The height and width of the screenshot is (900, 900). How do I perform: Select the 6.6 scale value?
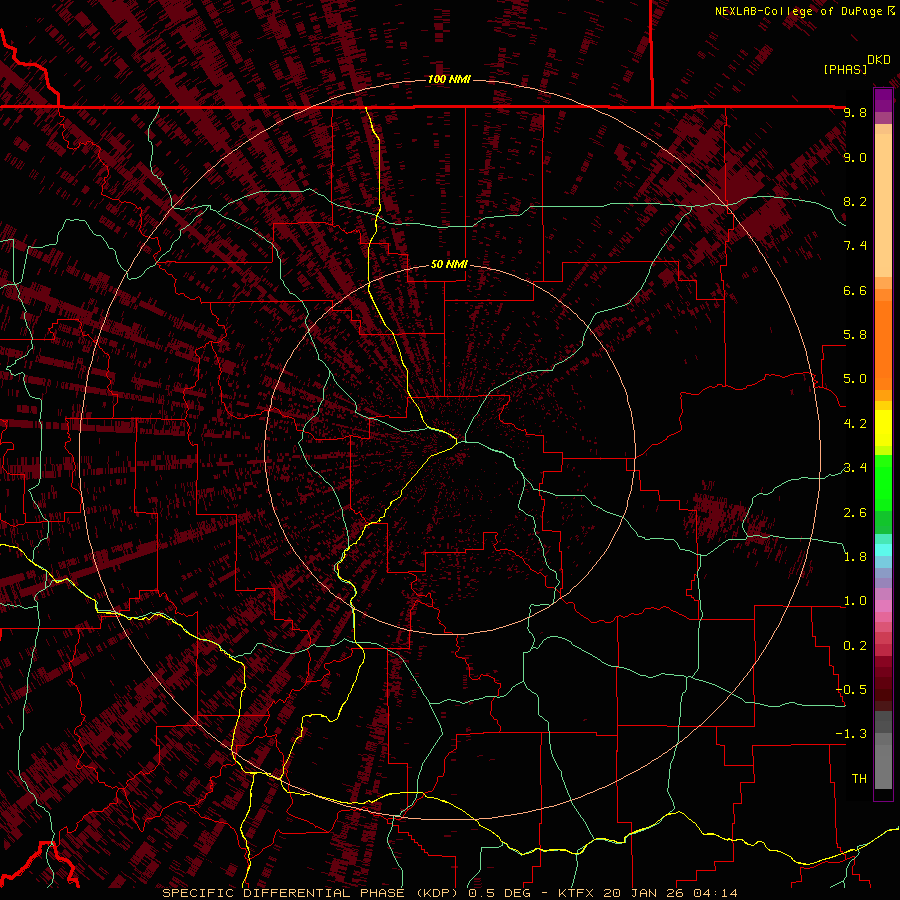point(855,290)
